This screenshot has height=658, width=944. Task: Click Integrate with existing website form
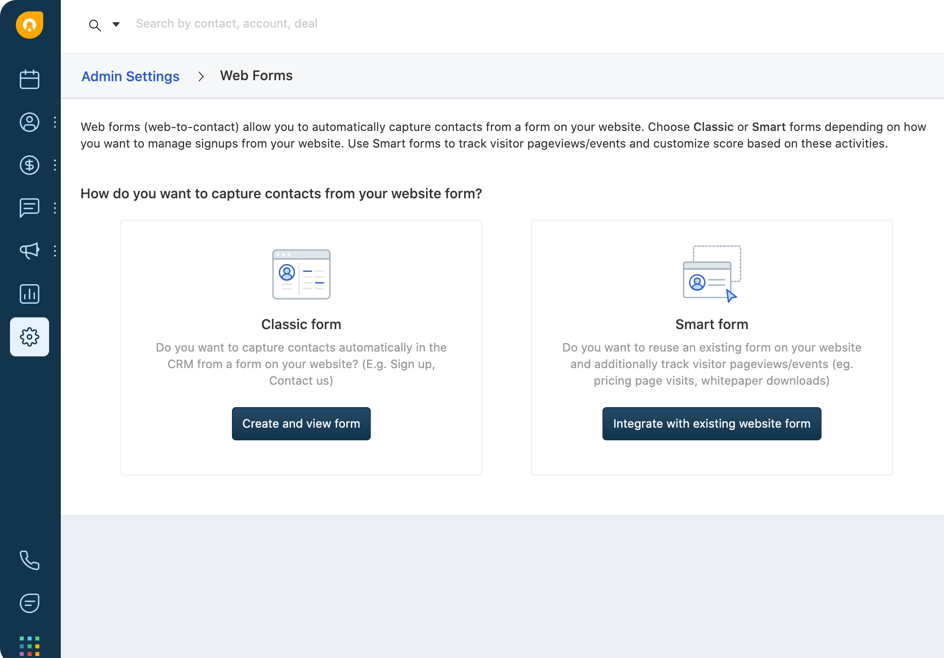(711, 424)
